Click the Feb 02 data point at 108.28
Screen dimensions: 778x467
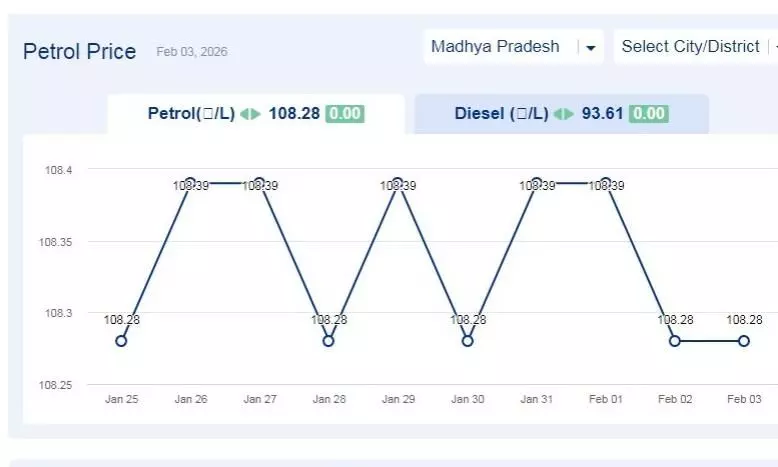tap(675, 341)
